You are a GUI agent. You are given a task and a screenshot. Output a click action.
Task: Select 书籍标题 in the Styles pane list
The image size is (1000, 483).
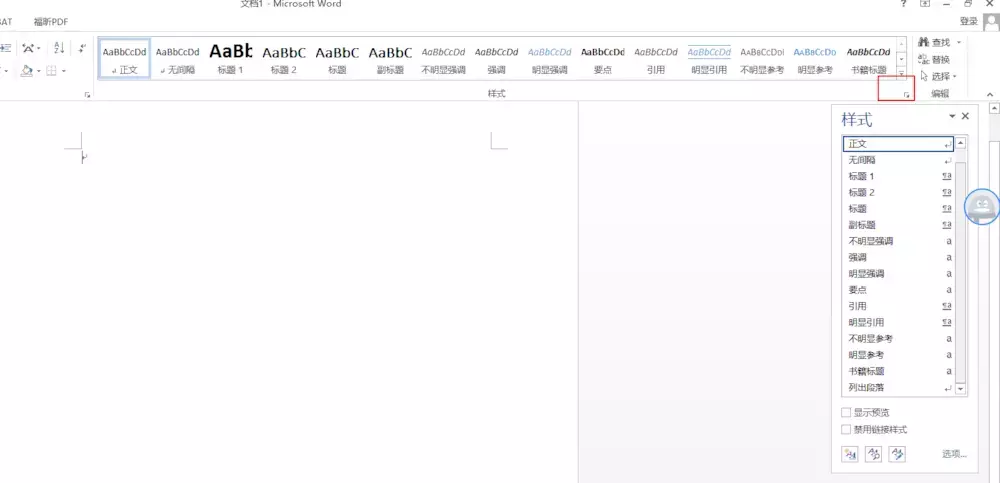899,371
